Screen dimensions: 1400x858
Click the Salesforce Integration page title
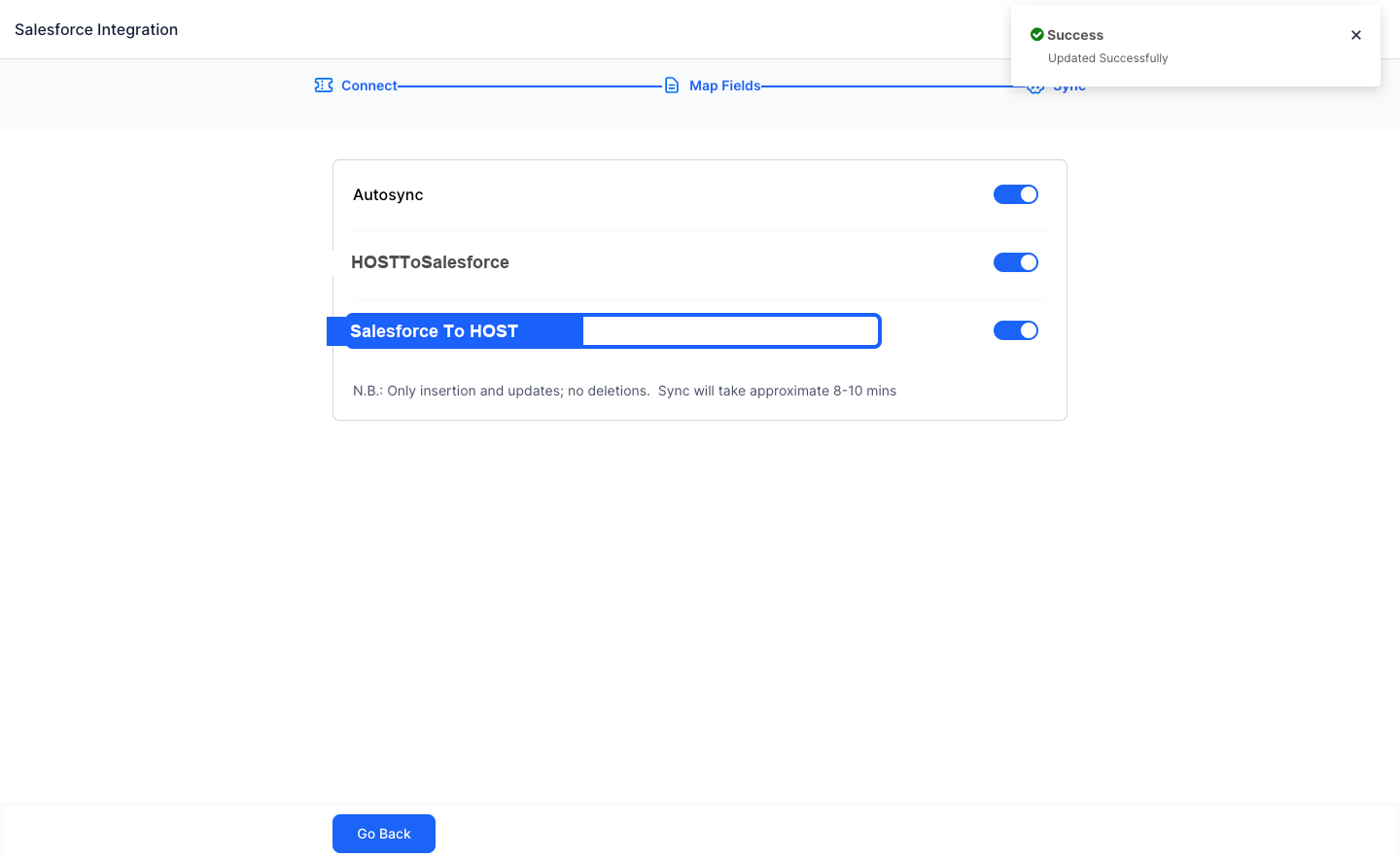96,29
